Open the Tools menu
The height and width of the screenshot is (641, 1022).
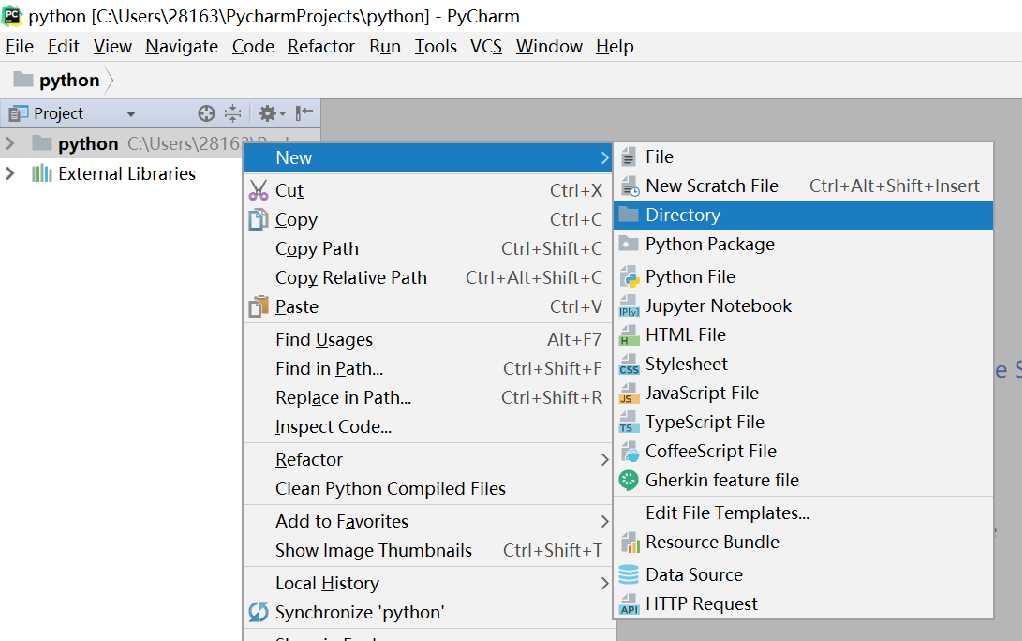(x=435, y=46)
